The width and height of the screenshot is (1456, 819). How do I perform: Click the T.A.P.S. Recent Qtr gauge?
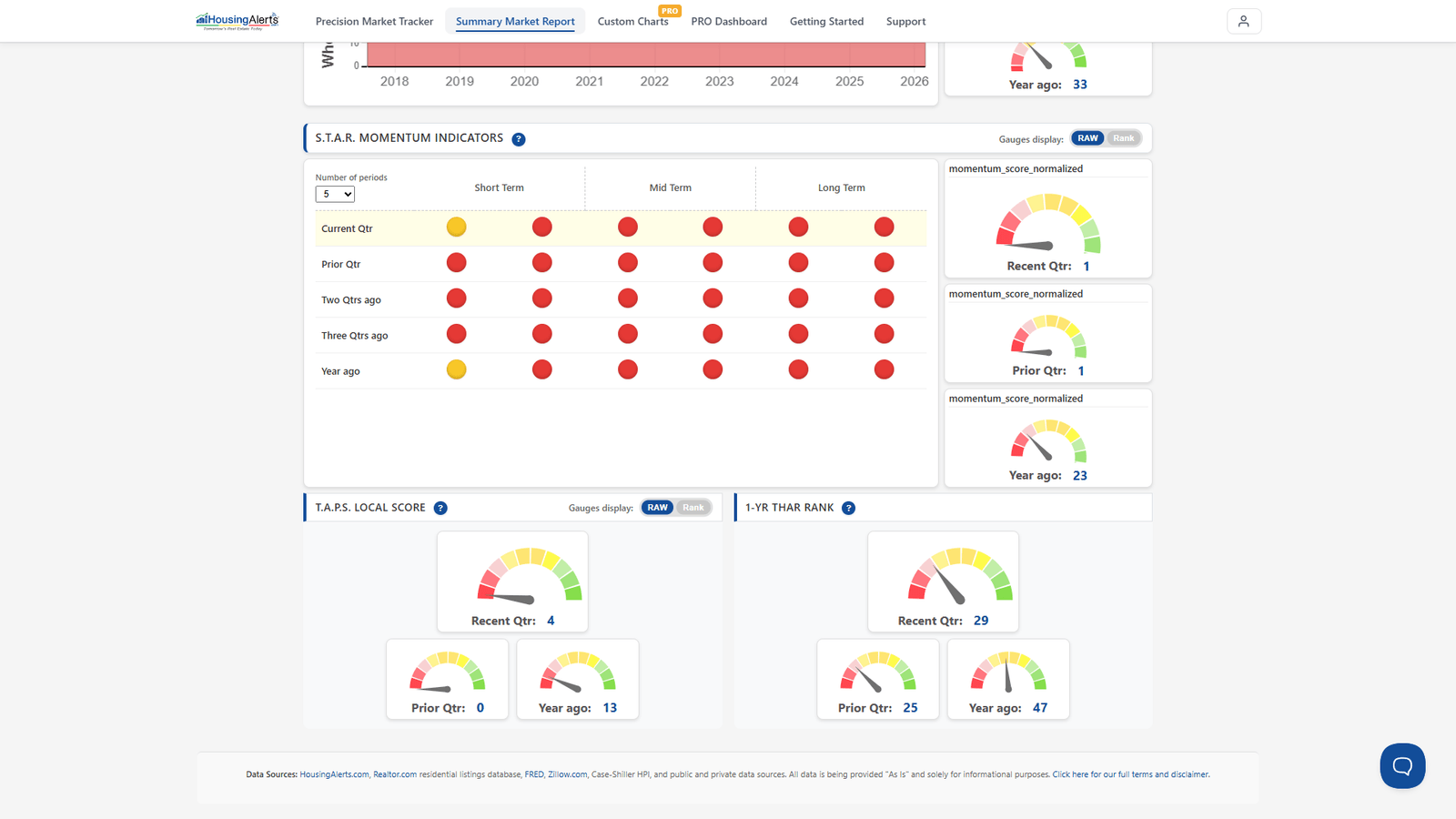pyautogui.click(x=531, y=575)
